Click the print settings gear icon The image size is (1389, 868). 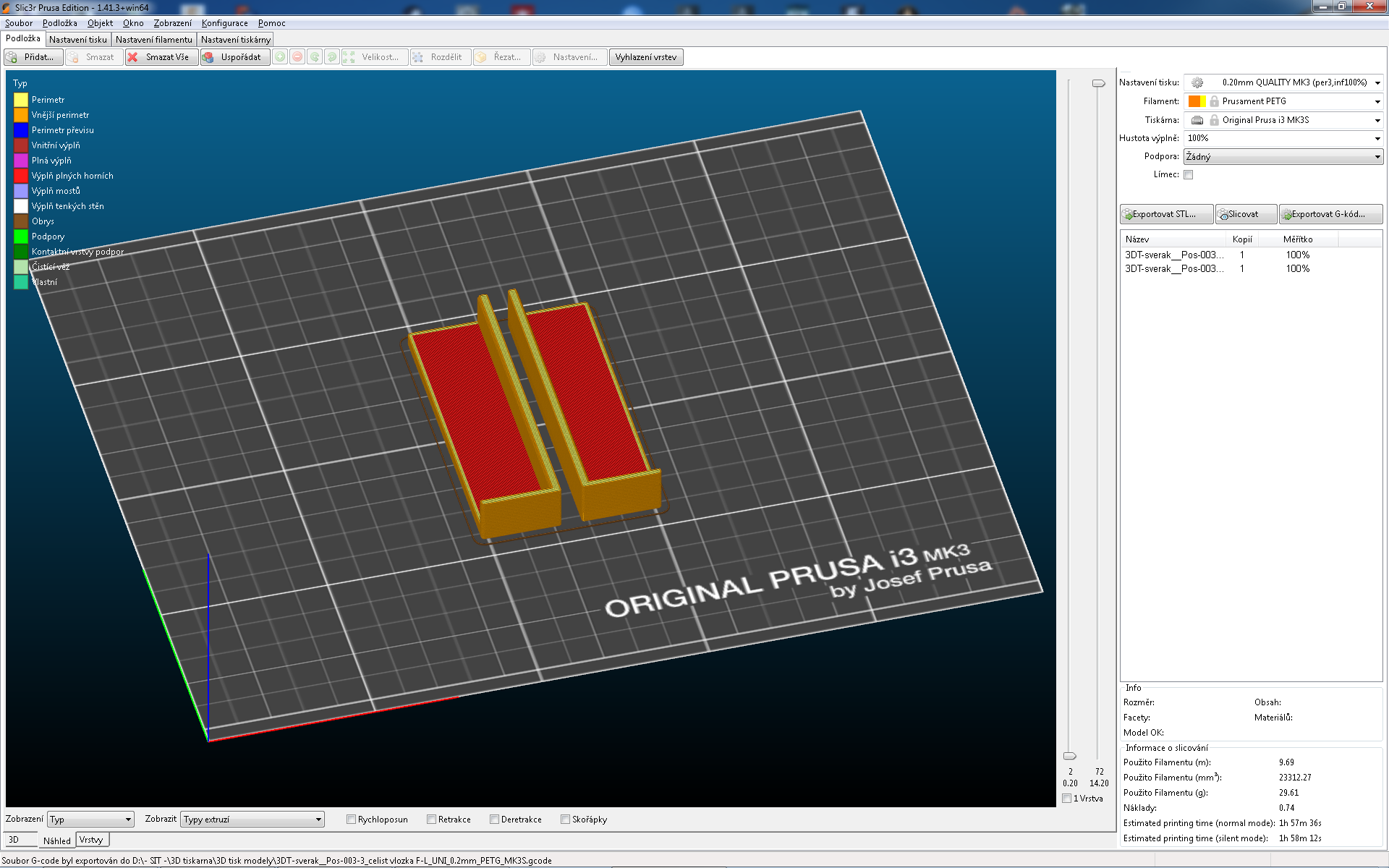click(1197, 82)
